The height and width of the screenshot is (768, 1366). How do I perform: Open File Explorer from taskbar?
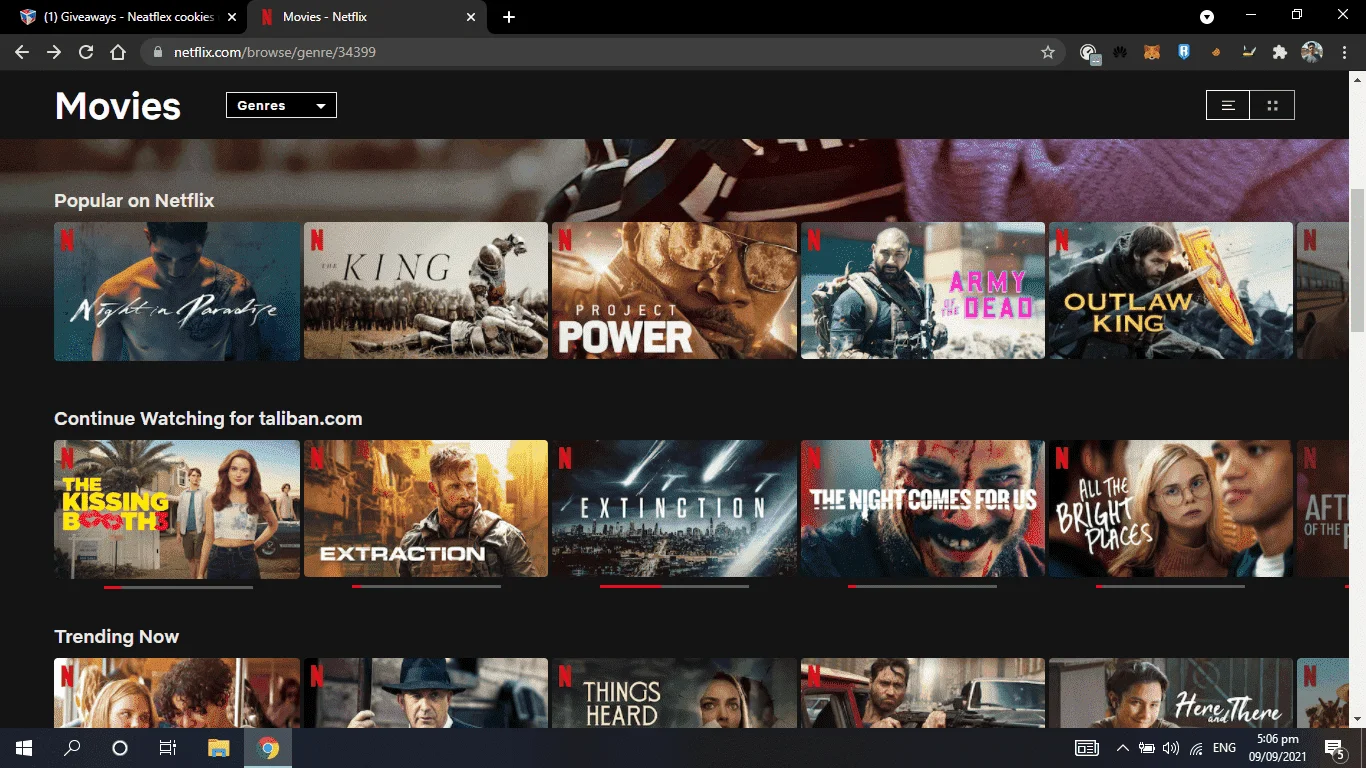[x=218, y=748]
